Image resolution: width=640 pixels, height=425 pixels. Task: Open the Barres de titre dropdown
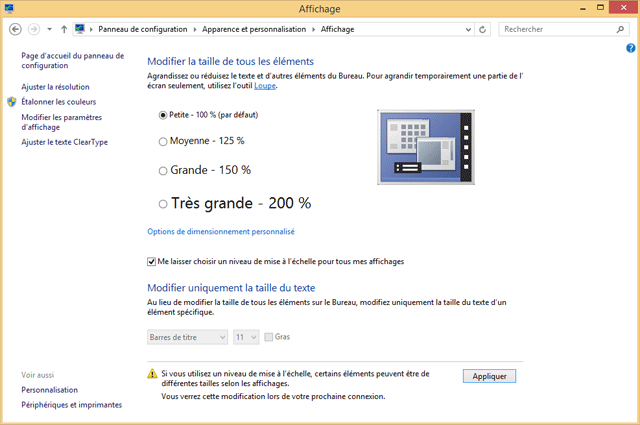[x=187, y=338]
